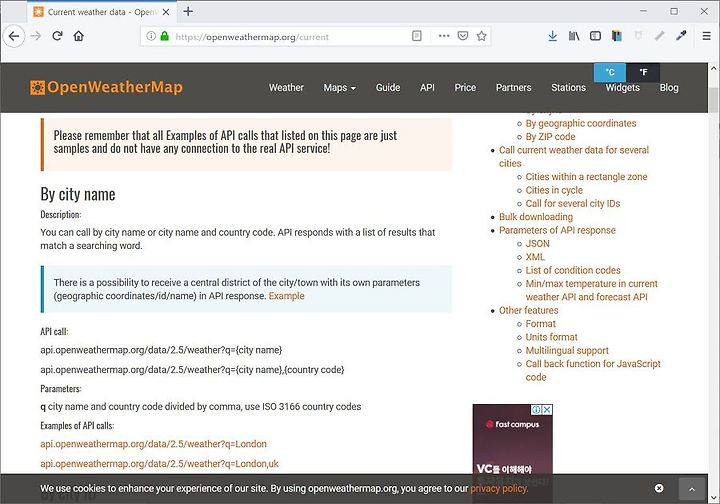
Task: Open a new tab with the plus button
Action: click(188, 11)
